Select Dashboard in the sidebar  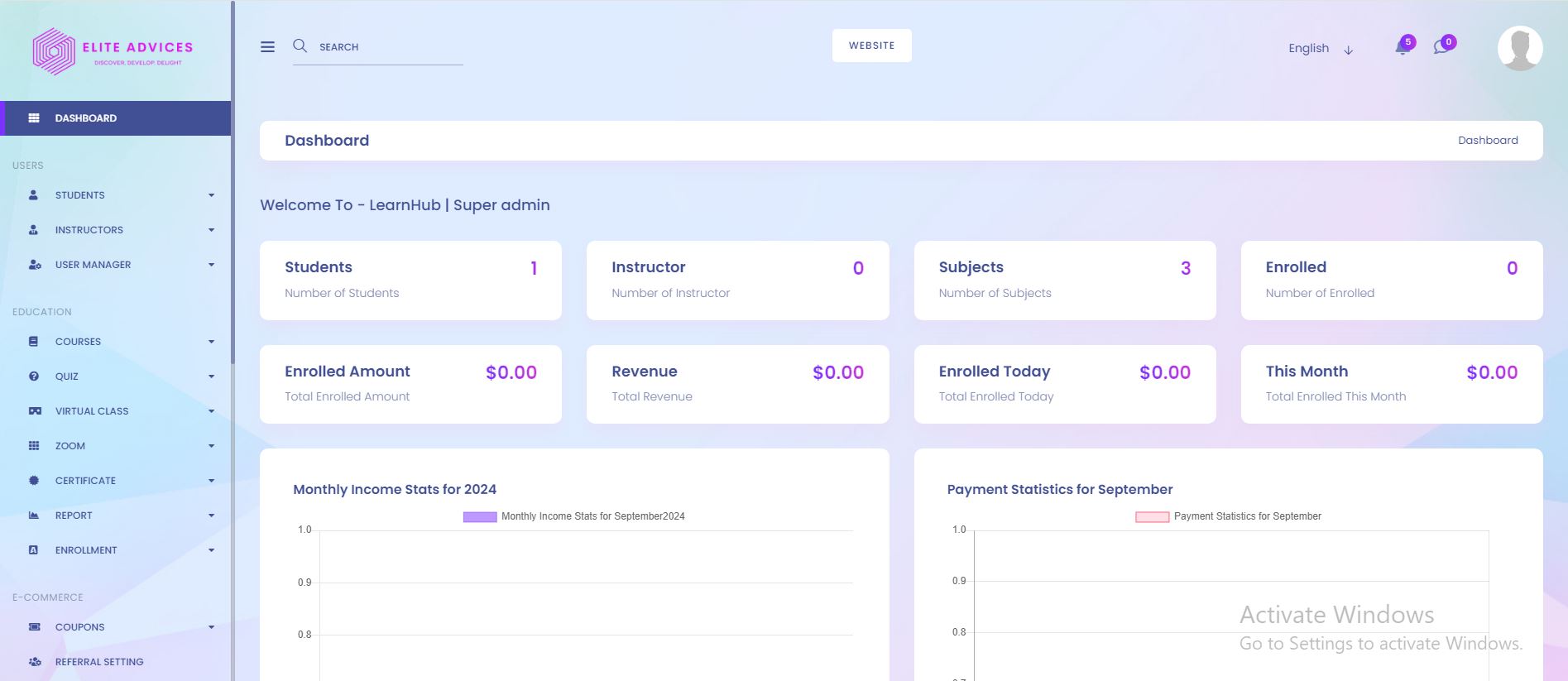pos(86,118)
